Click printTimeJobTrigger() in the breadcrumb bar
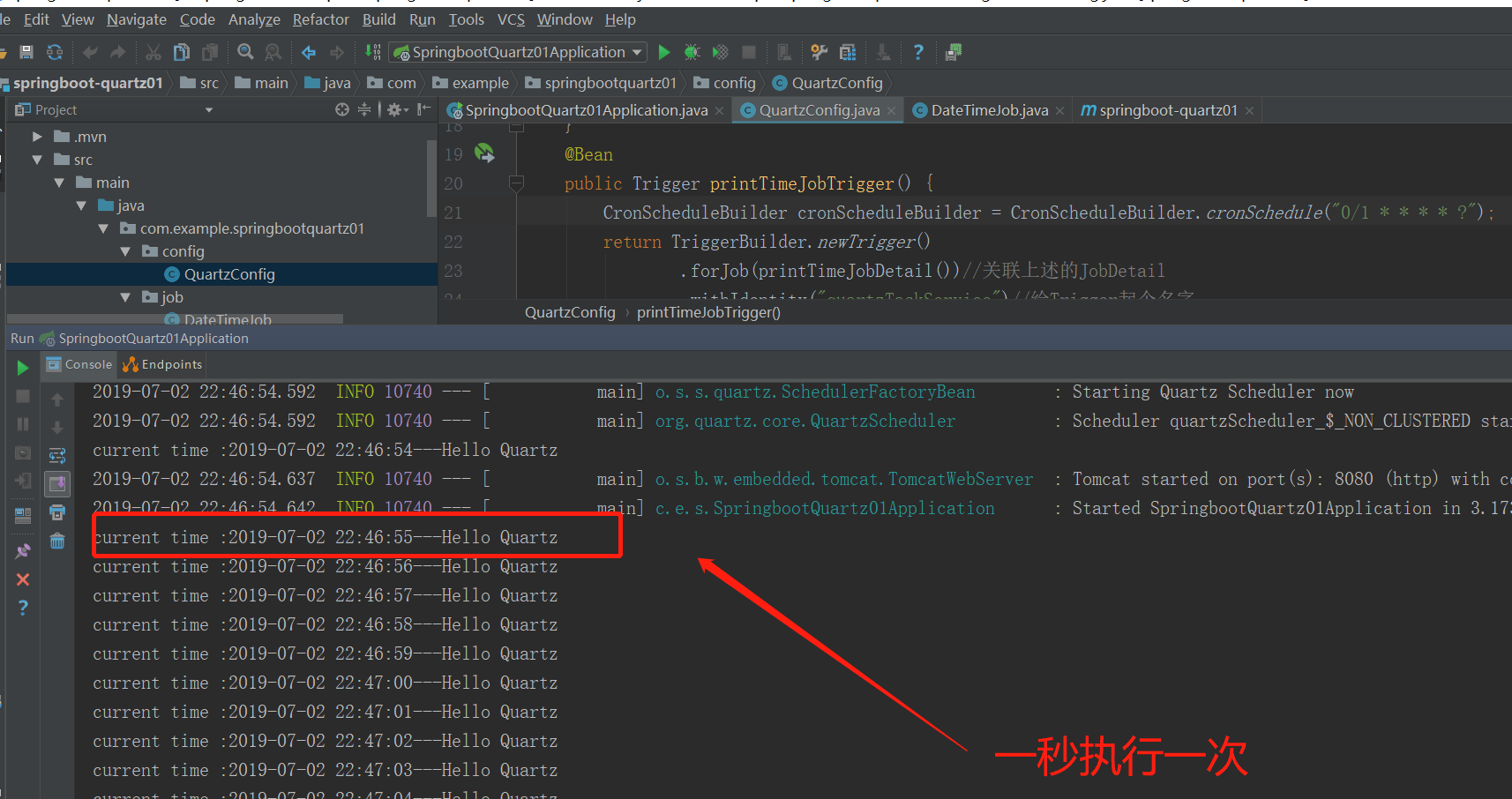The width and height of the screenshot is (1512, 799). (707, 311)
